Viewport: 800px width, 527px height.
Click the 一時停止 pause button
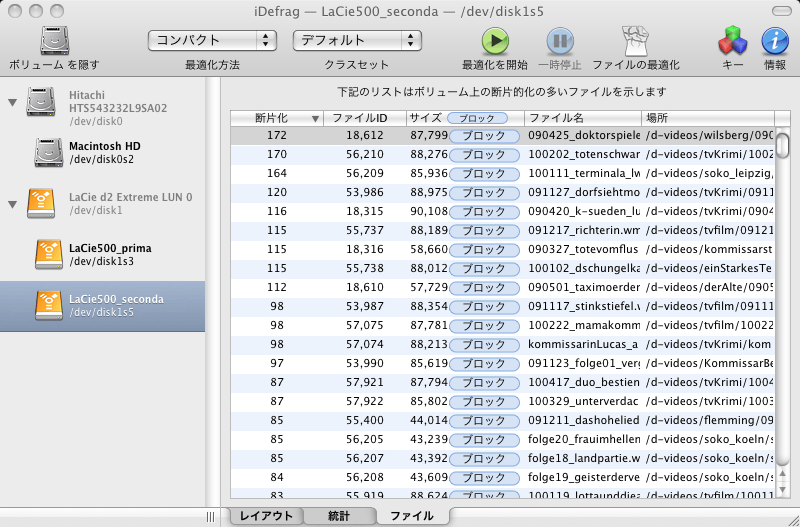(560, 41)
